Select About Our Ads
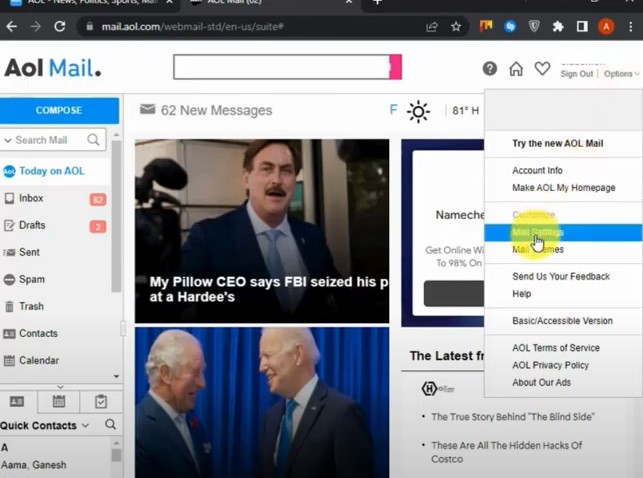 pyautogui.click(x=541, y=382)
